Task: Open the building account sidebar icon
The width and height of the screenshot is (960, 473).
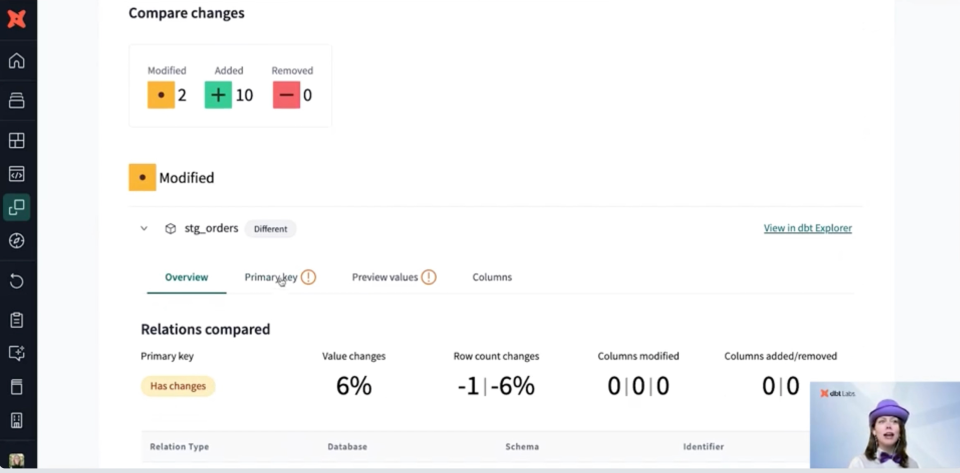Action: pos(17,420)
